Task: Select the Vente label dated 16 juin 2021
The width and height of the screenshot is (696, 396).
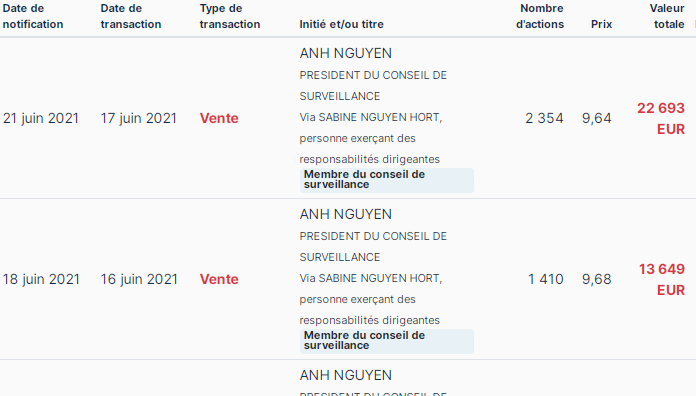Action: [x=219, y=279]
